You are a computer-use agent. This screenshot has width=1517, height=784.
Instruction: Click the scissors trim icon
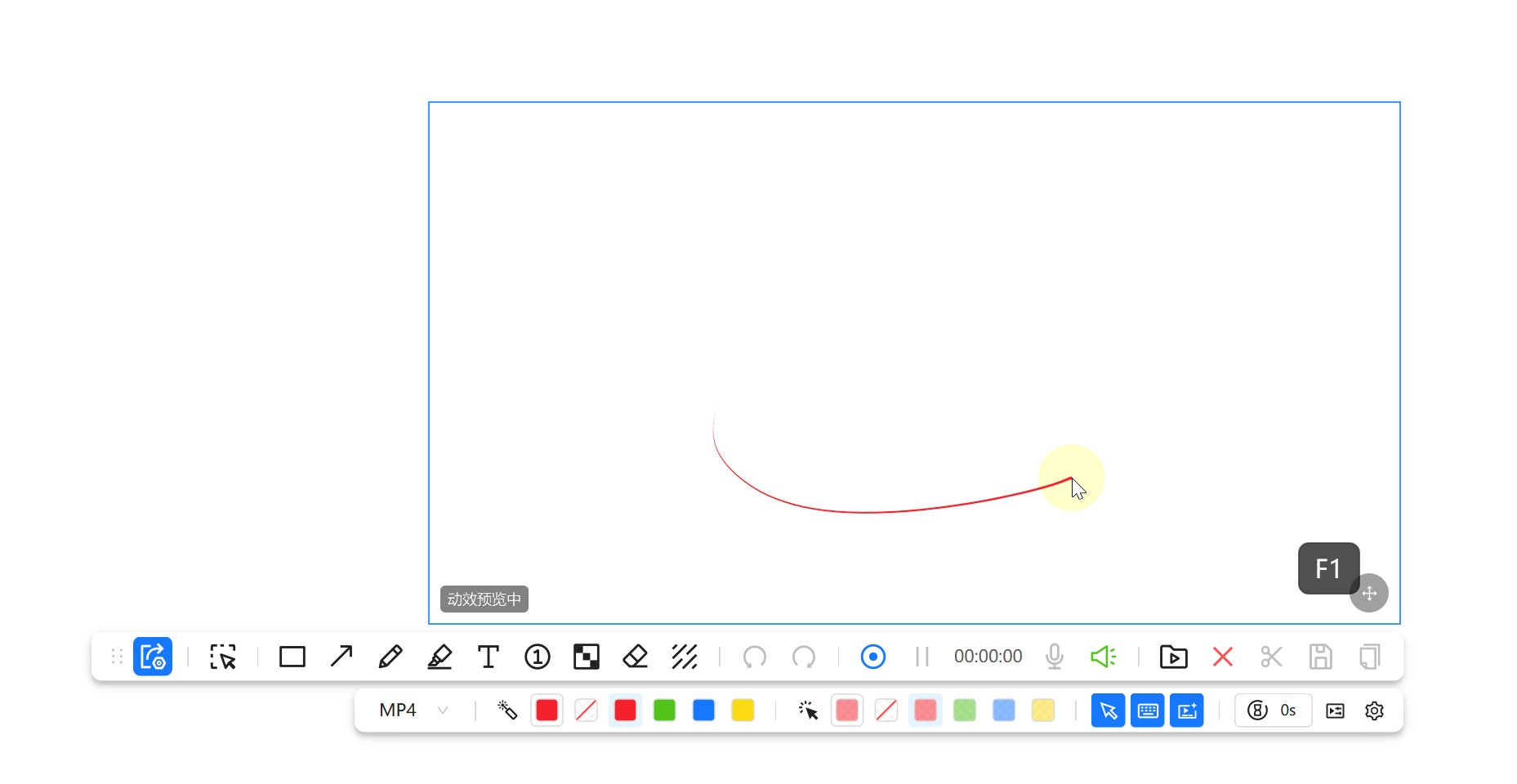(1272, 657)
